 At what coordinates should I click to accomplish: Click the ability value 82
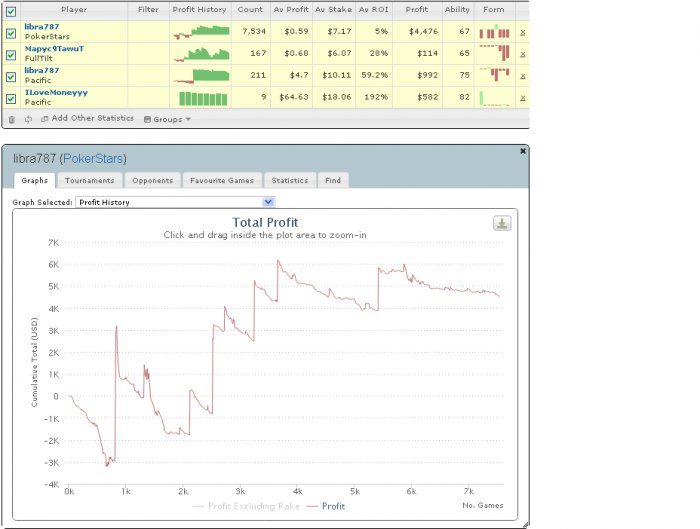(x=464, y=97)
